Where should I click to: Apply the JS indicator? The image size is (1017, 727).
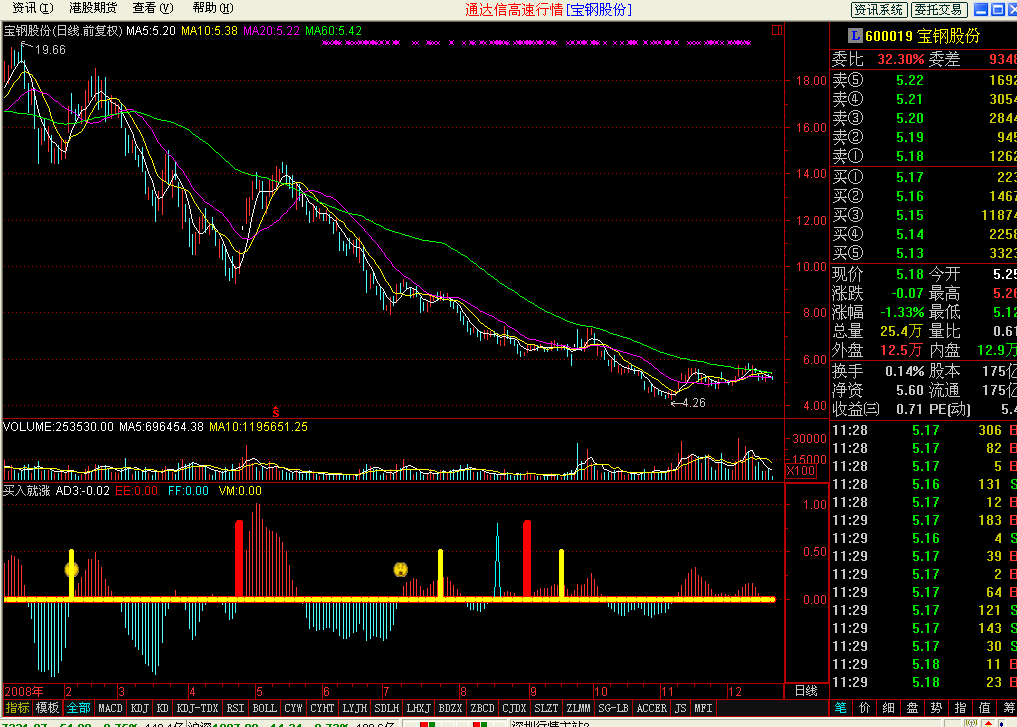680,708
